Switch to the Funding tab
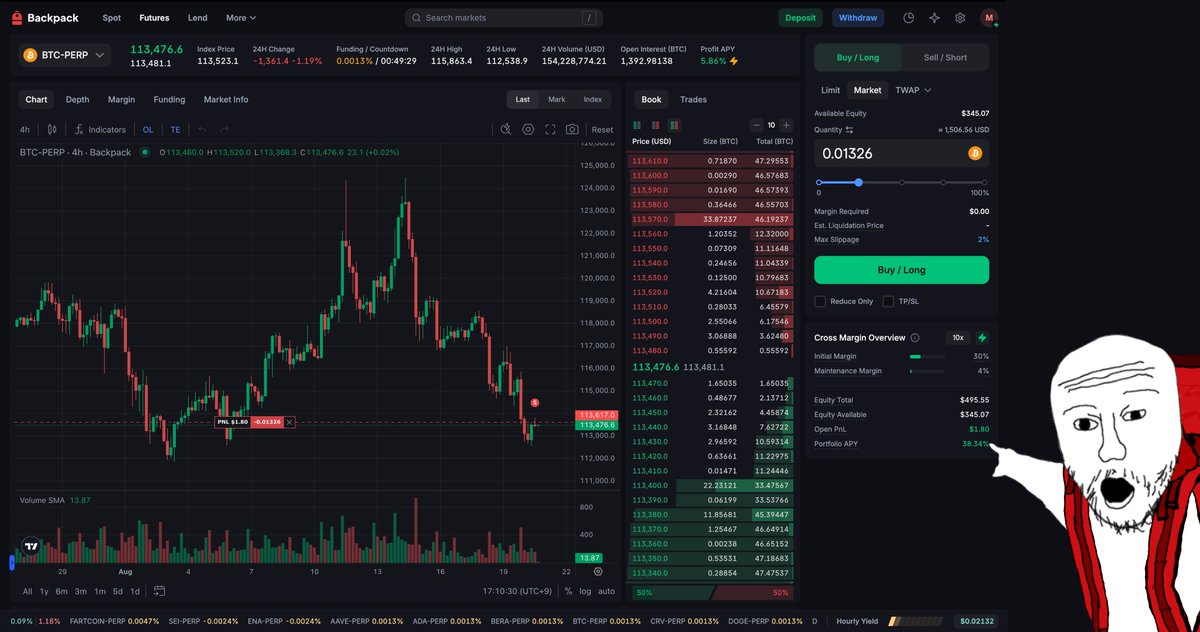This screenshot has width=1200, height=632. pyautogui.click(x=169, y=99)
